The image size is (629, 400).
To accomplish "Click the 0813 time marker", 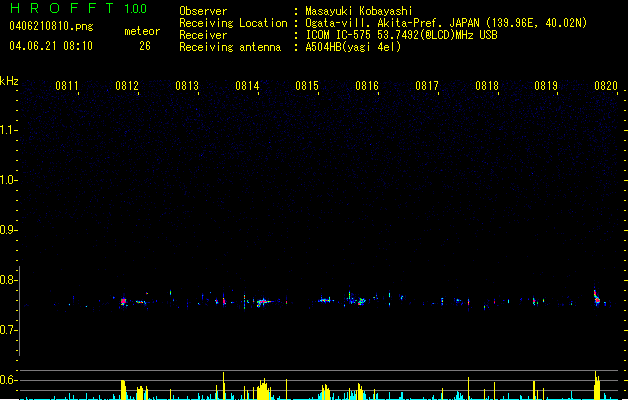I will (x=187, y=86).
